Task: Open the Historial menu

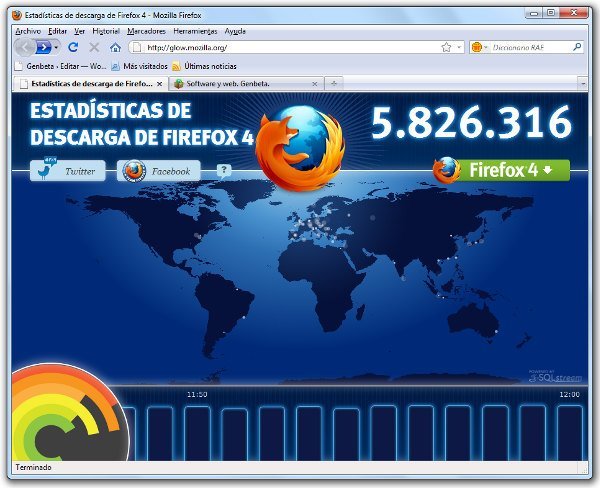Action: coord(106,31)
